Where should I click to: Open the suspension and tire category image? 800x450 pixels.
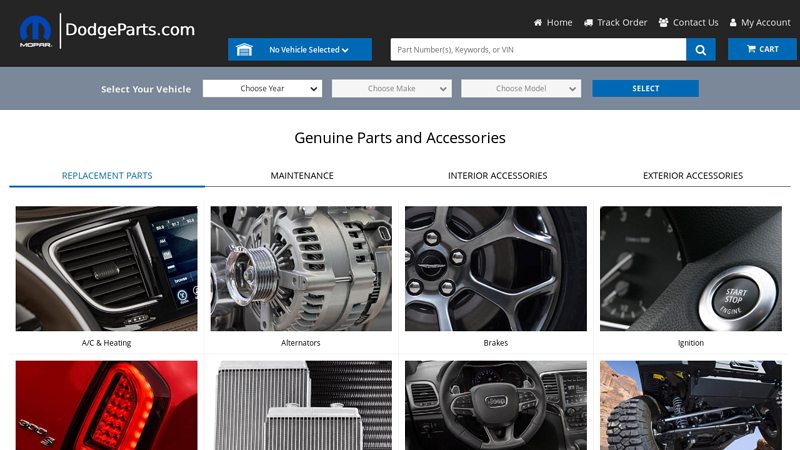tap(691, 406)
